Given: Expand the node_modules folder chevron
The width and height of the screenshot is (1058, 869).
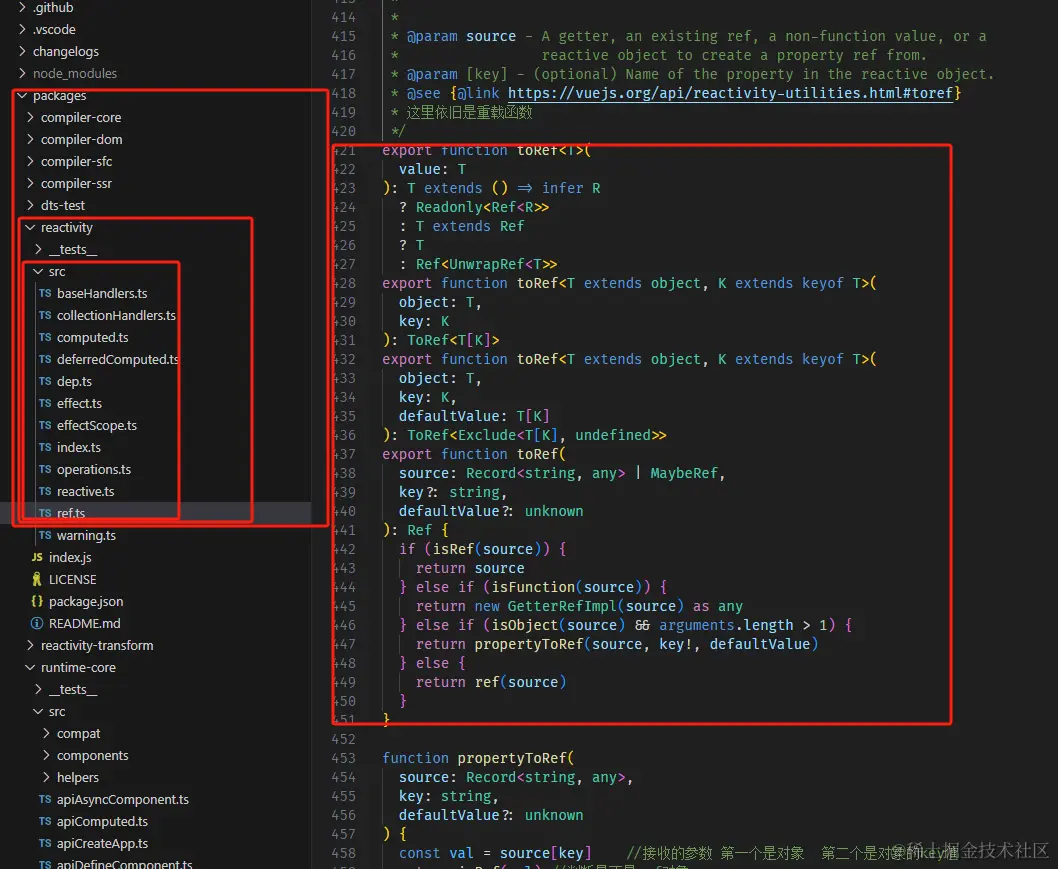Looking at the screenshot, I should (22, 73).
